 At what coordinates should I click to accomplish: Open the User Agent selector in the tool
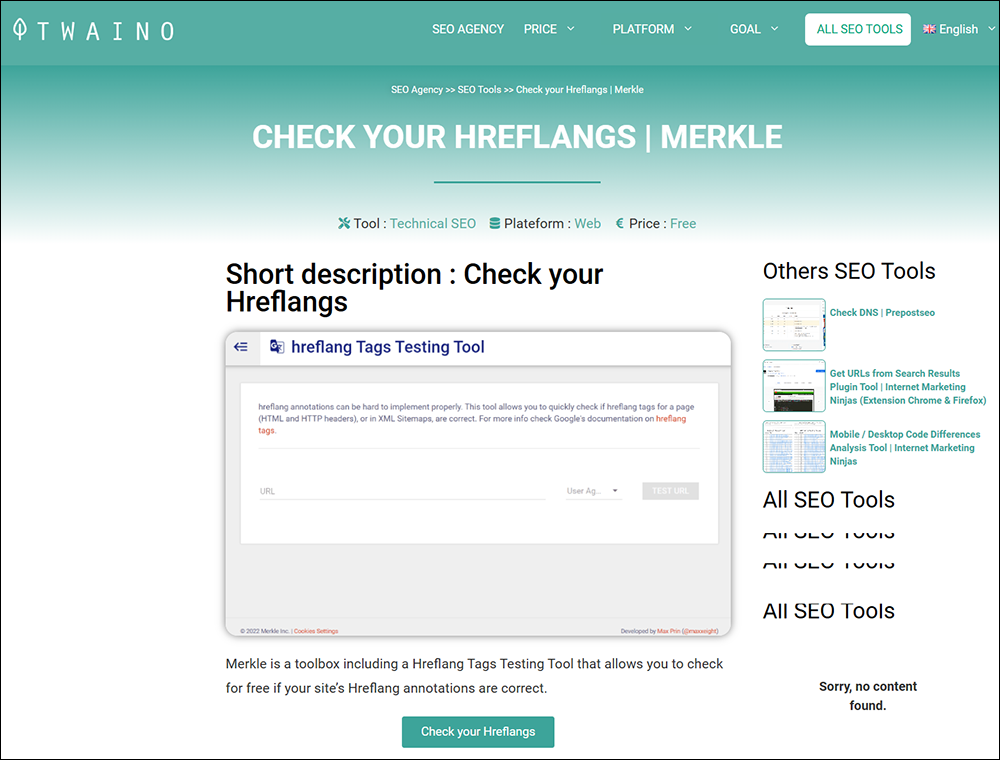593,490
